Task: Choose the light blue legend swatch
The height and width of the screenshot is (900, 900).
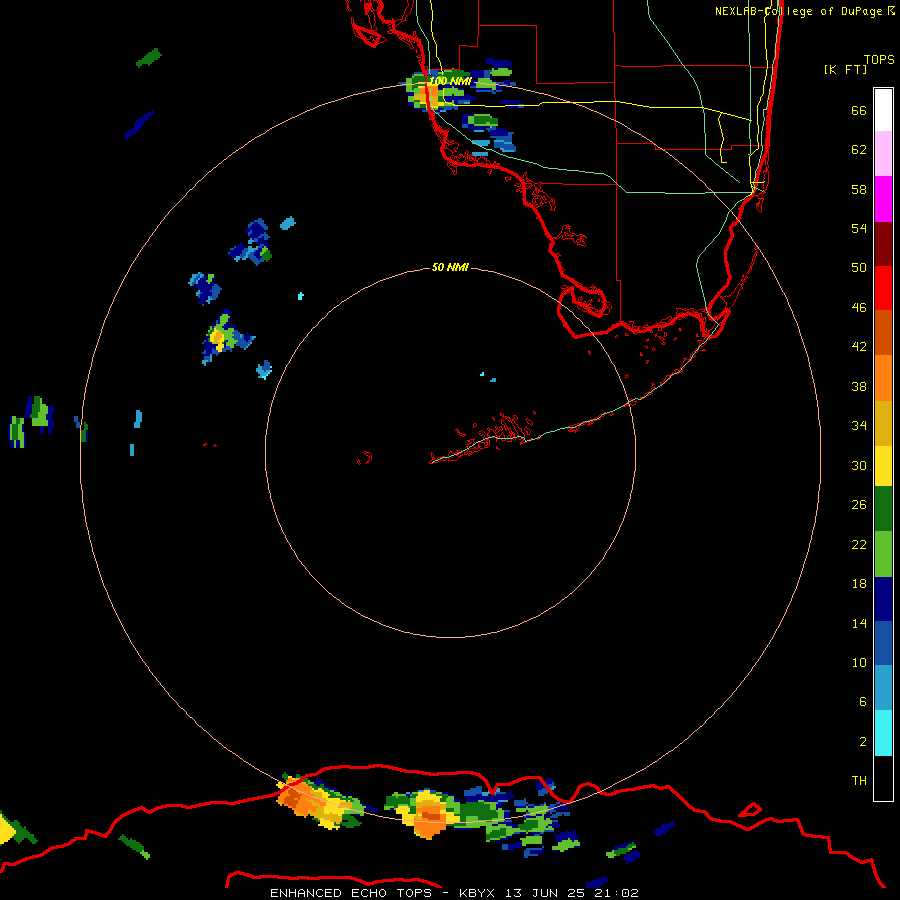Action: tap(883, 688)
